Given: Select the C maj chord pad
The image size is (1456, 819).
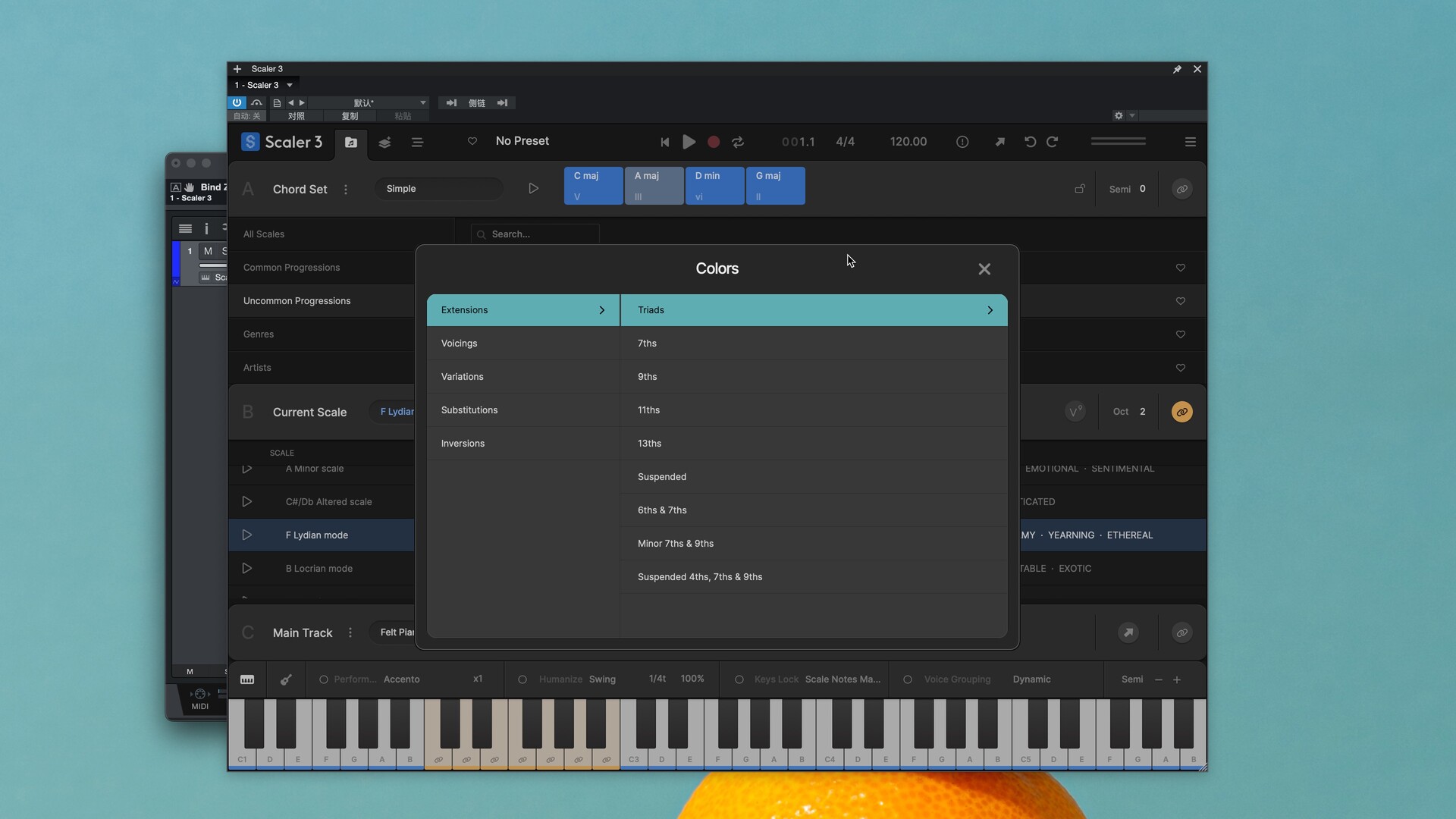Looking at the screenshot, I should 594,186.
